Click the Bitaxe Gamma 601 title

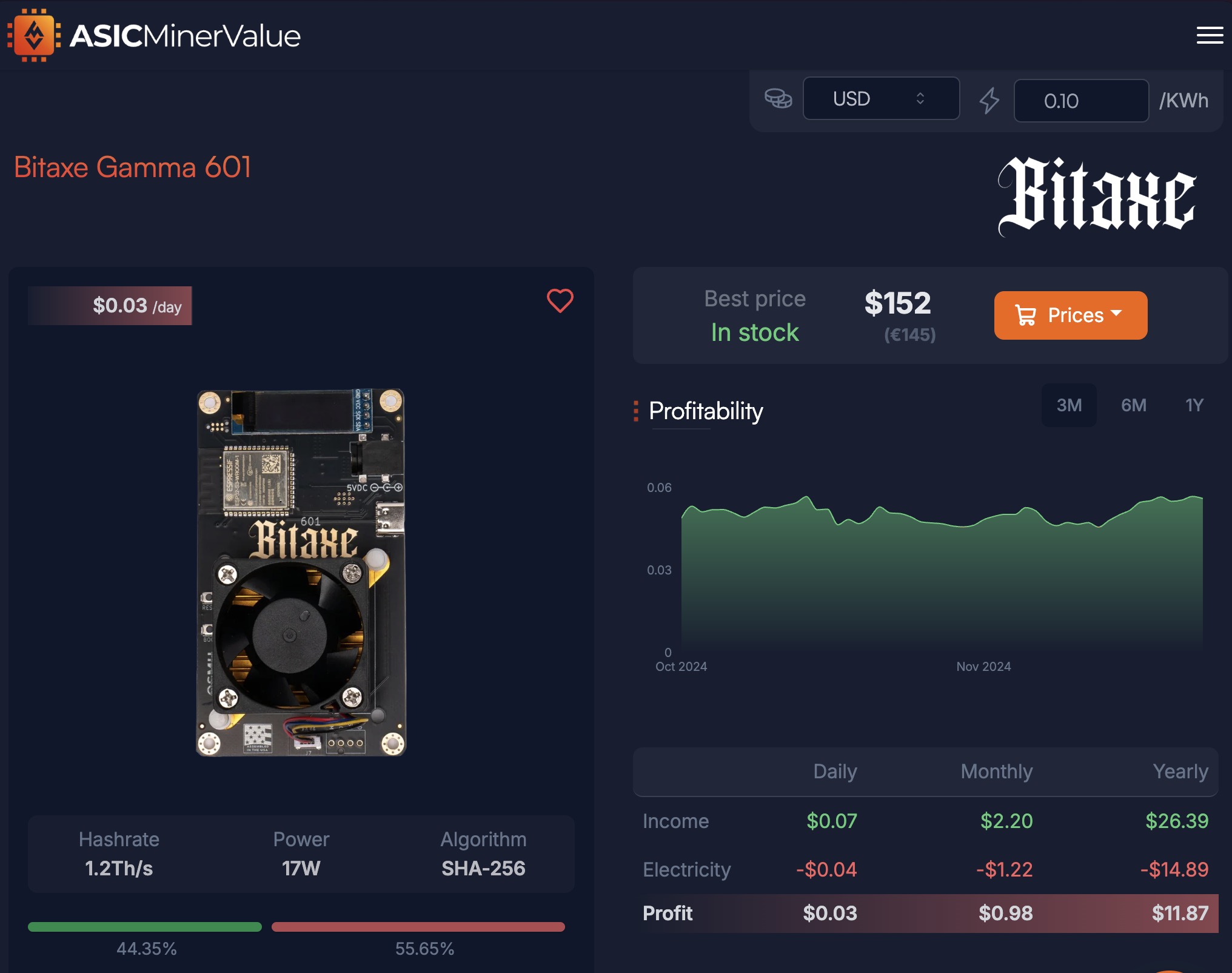[132, 167]
